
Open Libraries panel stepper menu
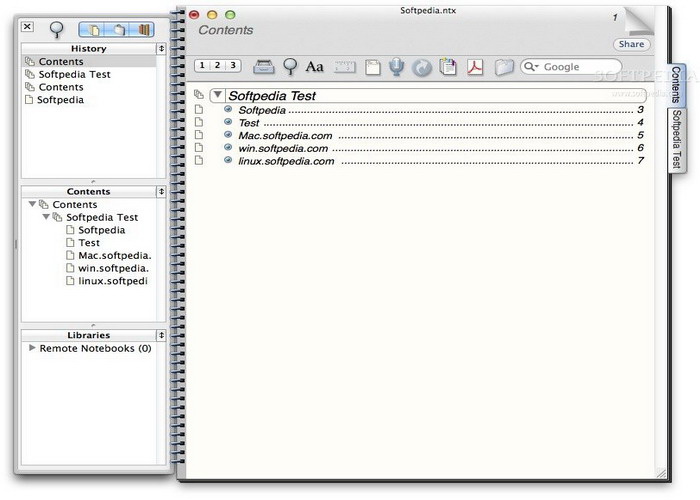coord(161,335)
